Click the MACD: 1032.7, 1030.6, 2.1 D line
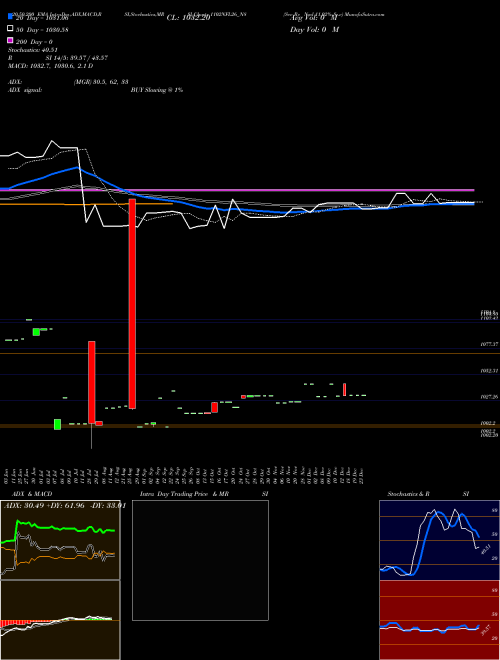This screenshot has width=500, height=660. pos(51,66)
